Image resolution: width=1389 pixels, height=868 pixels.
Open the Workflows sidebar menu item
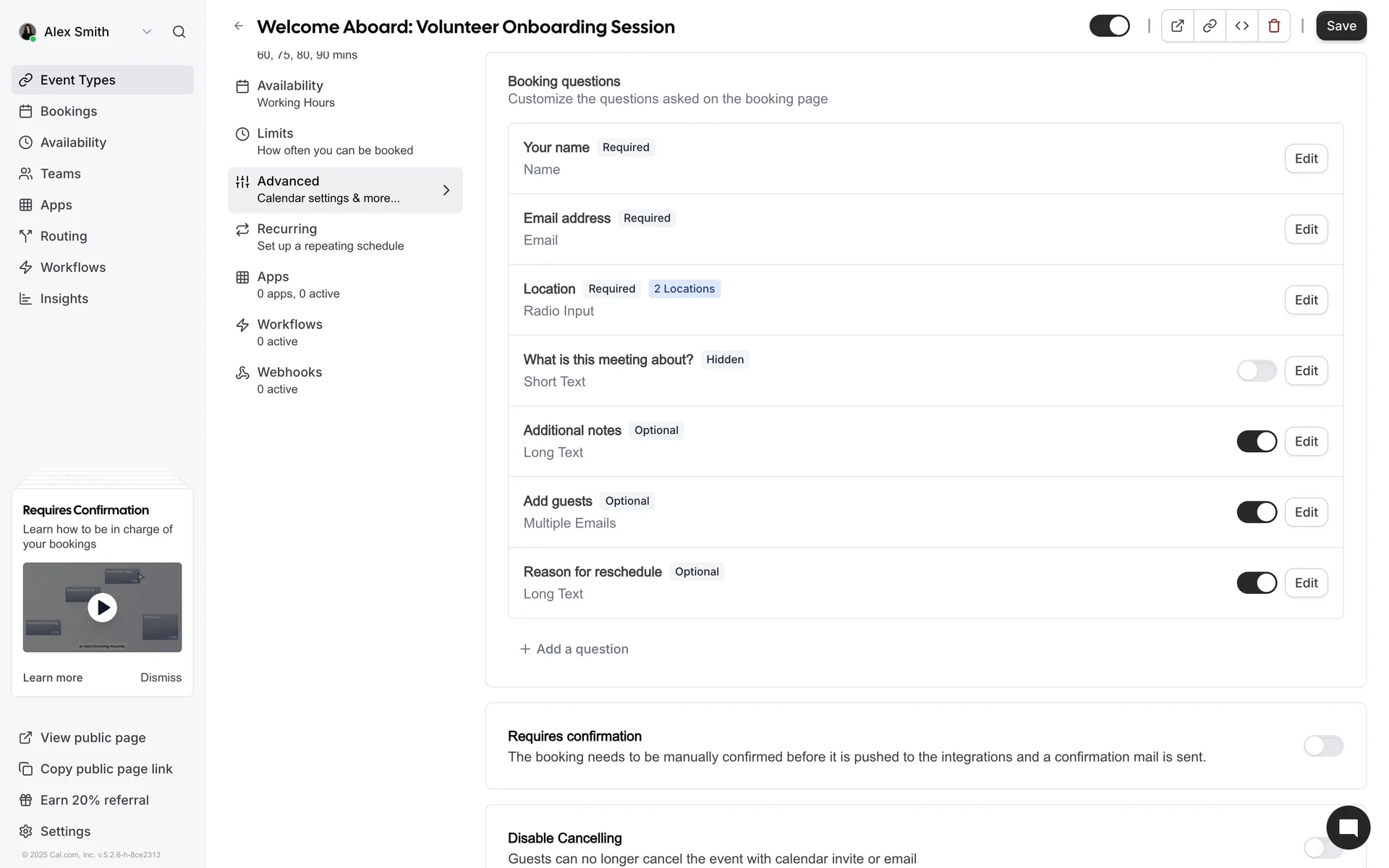pyautogui.click(x=73, y=268)
